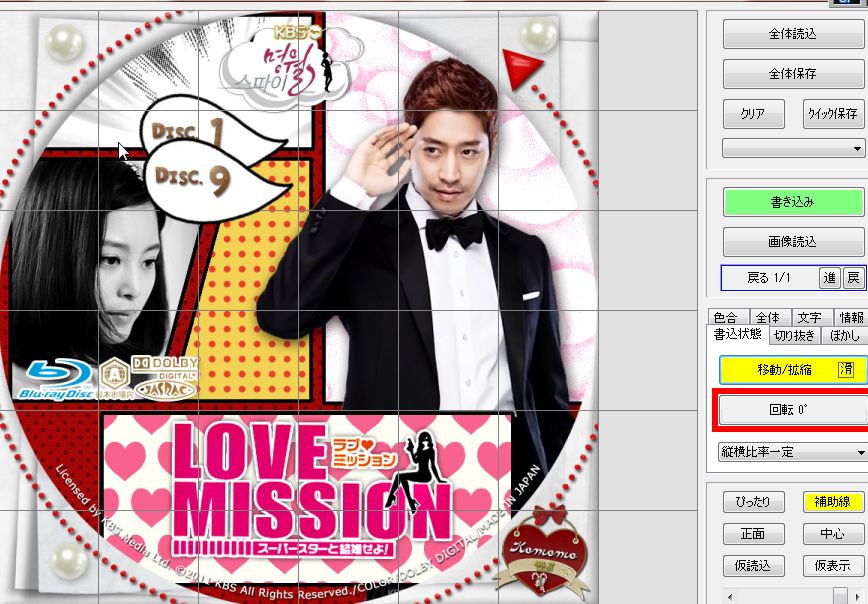Select the 書込状態 tab
Screen dimensions: 868x604
[x=737, y=335]
